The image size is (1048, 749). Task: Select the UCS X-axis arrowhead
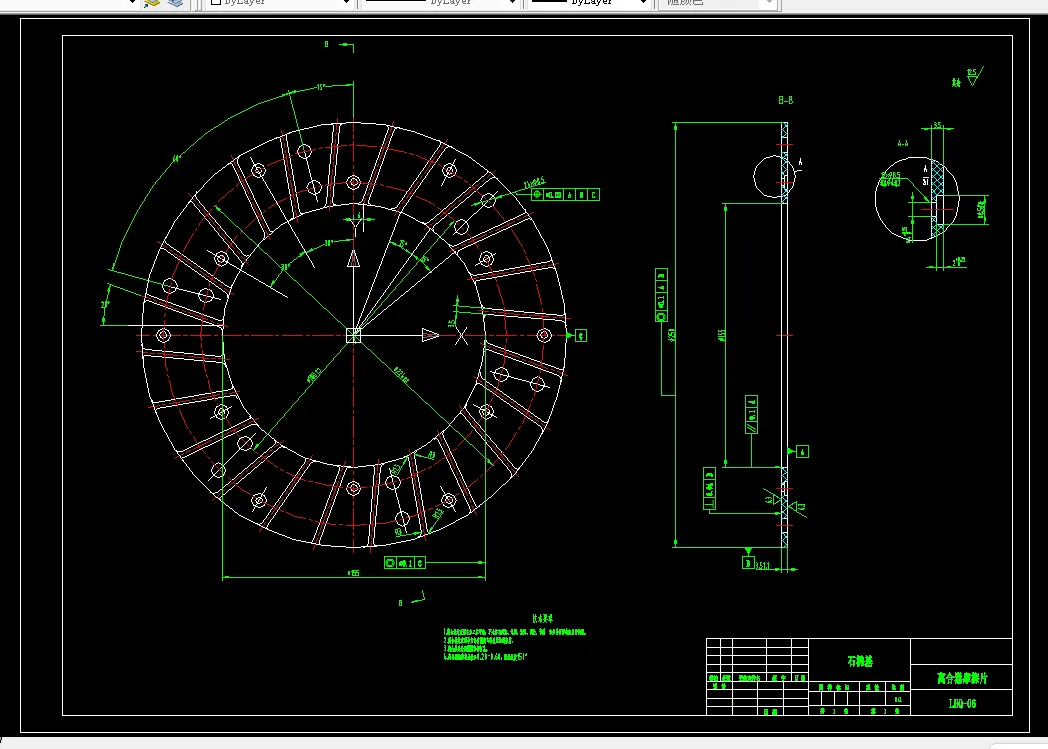430,335
